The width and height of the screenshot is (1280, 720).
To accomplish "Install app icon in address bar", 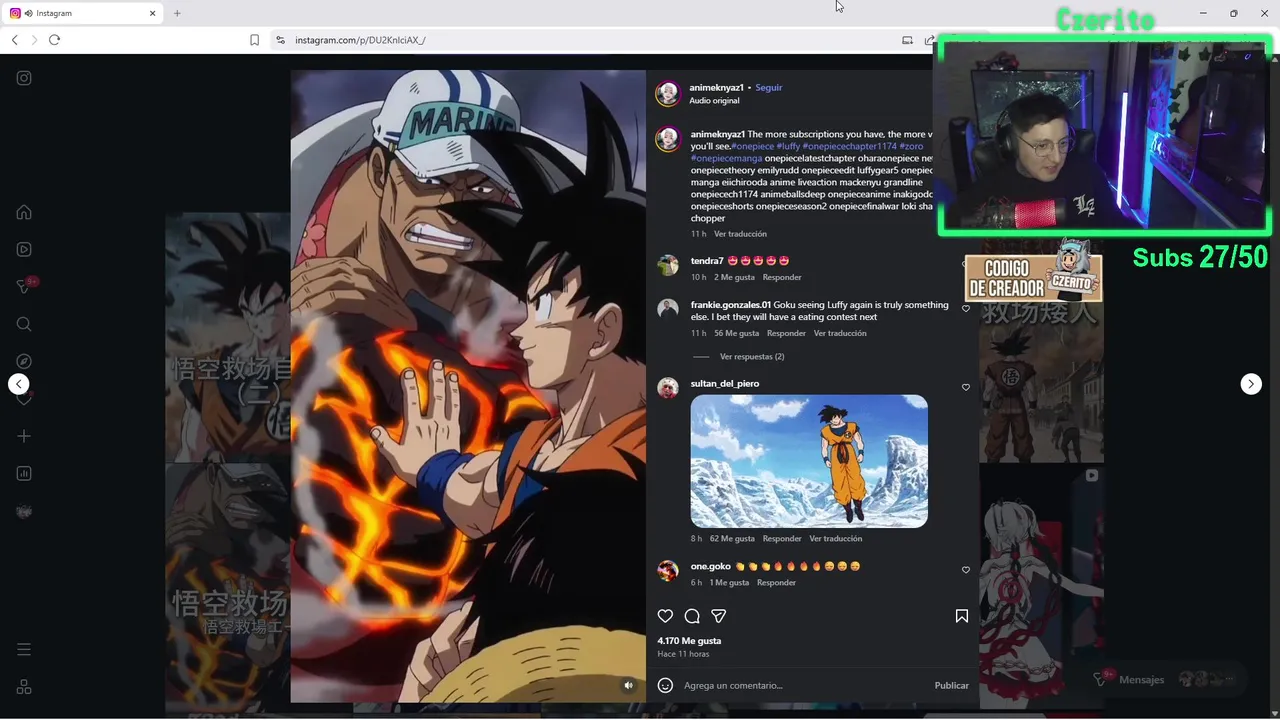I will pyautogui.click(x=907, y=40).
